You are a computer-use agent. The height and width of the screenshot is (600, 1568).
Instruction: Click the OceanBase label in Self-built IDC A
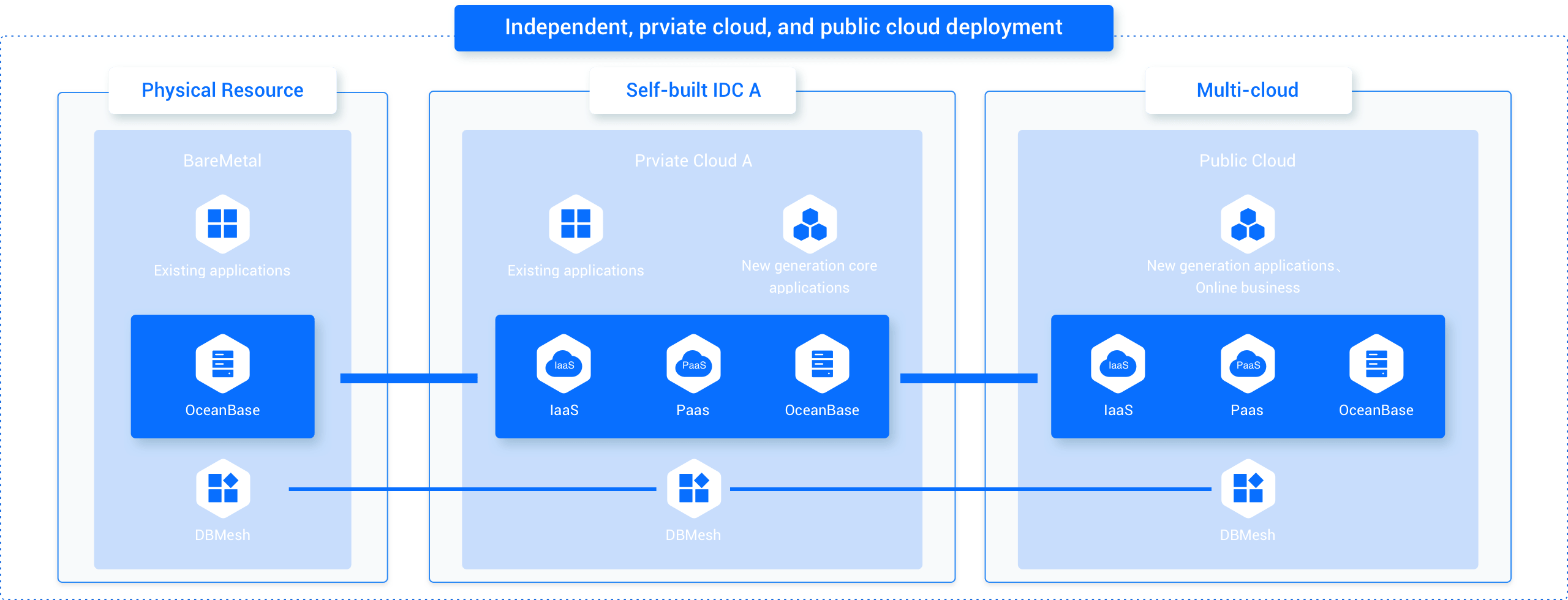click(822, 410)
